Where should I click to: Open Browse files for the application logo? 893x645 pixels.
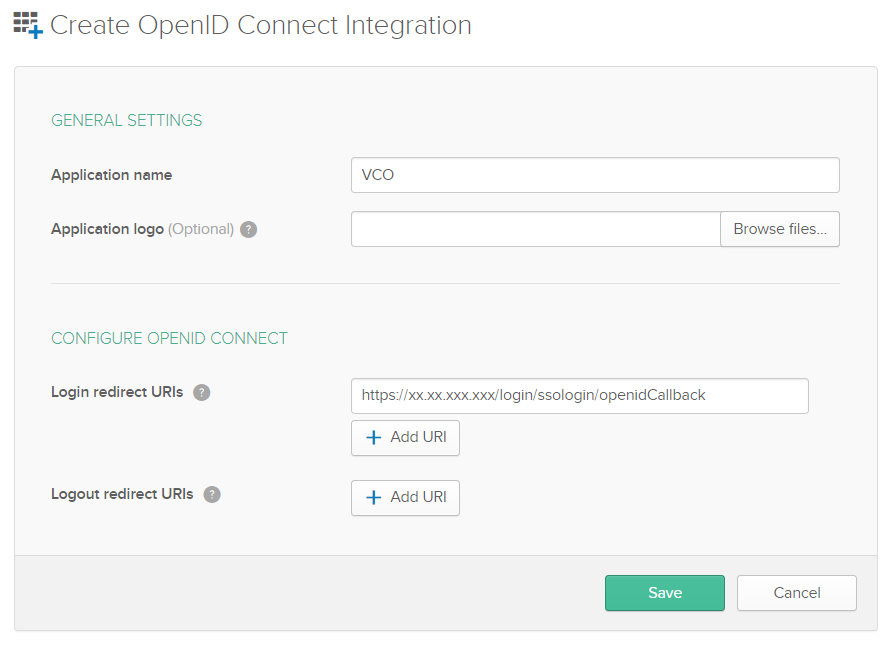779,229
